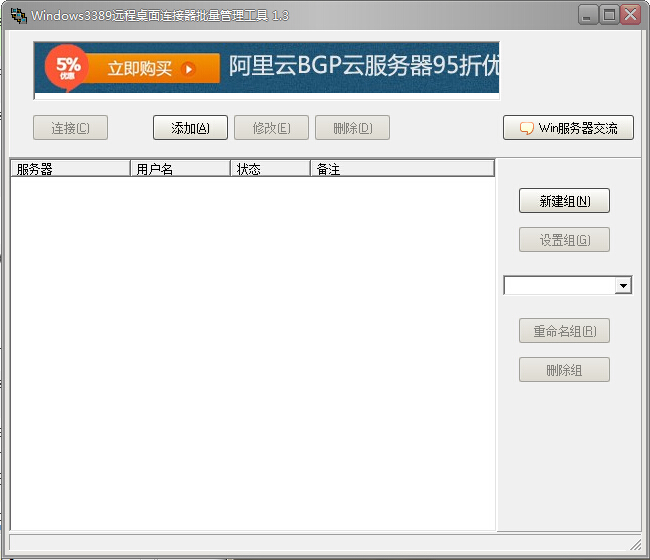Viewport: 650px width, 560px height.
Task: Click the 连接(C) button
Action: tap(70, 128)
